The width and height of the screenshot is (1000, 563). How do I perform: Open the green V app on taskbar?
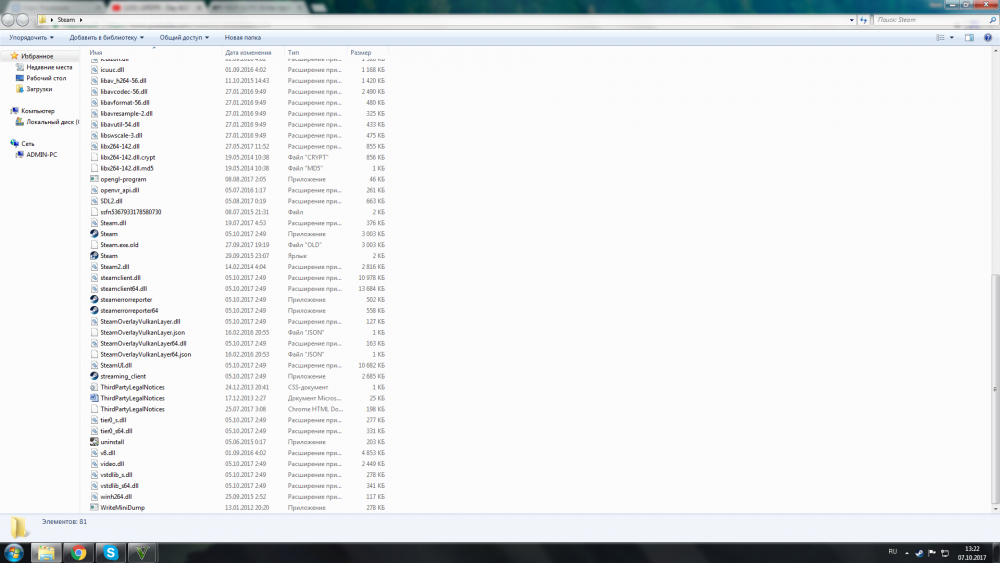tap(142, 553)
